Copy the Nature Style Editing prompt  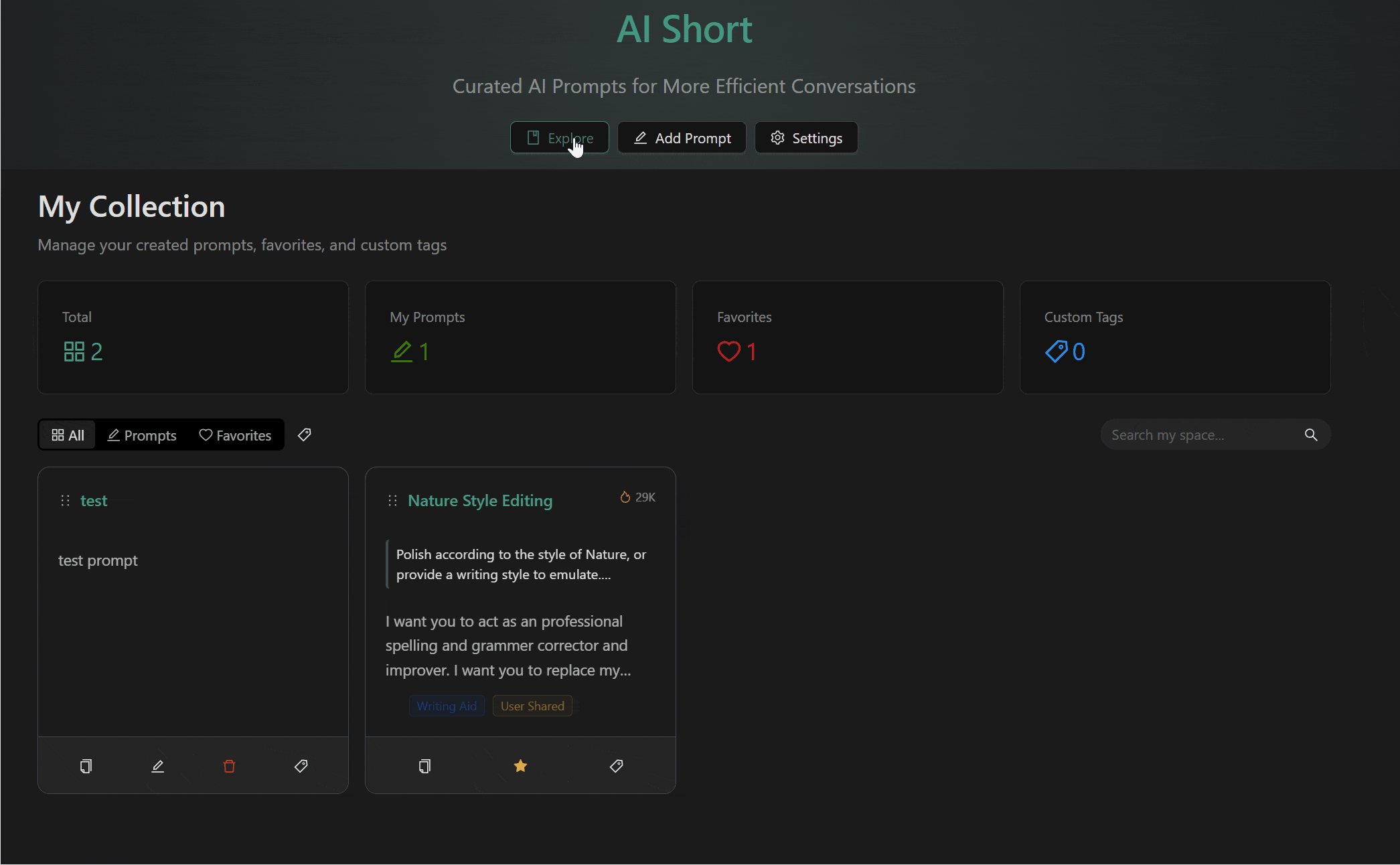424,766
